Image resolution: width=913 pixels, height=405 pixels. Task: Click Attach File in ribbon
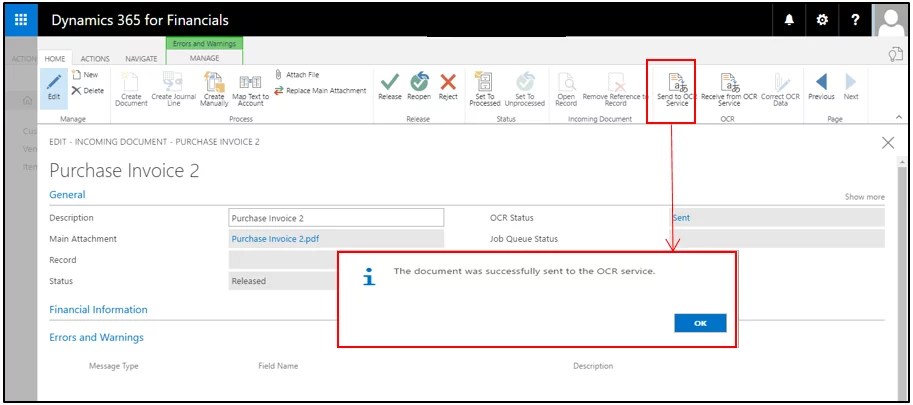pos(297,74)
